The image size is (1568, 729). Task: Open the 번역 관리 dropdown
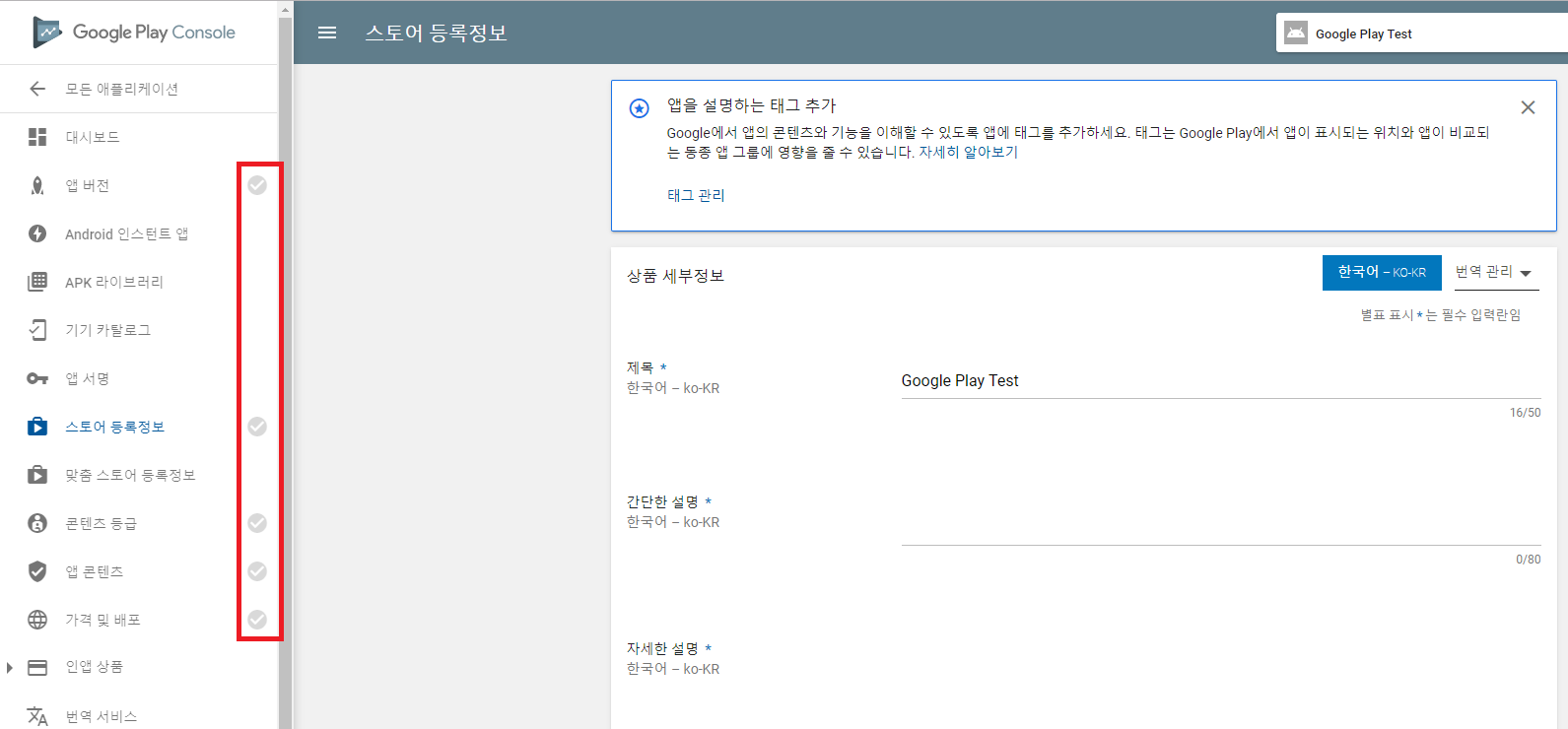(x=1495, y=273)
